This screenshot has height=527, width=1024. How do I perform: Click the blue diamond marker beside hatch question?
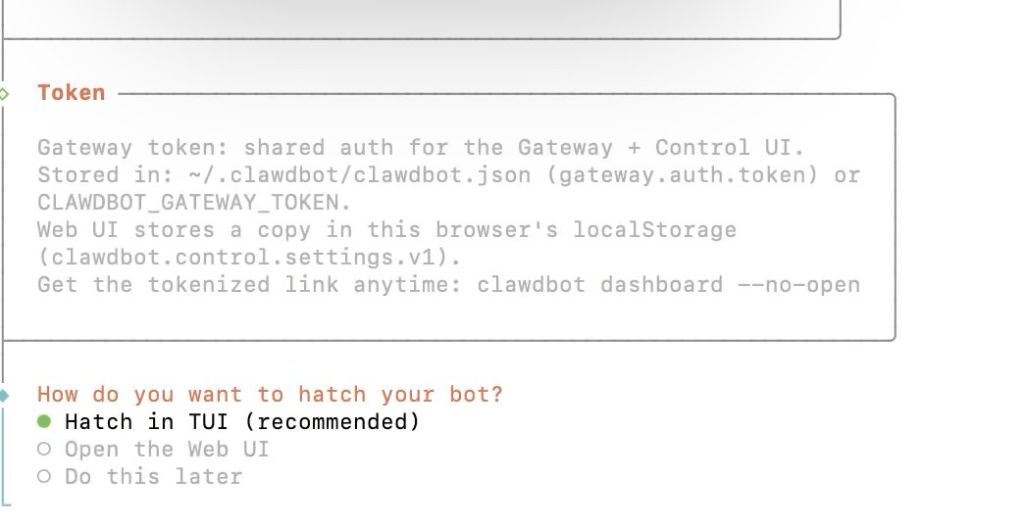(x=4, y=395)
